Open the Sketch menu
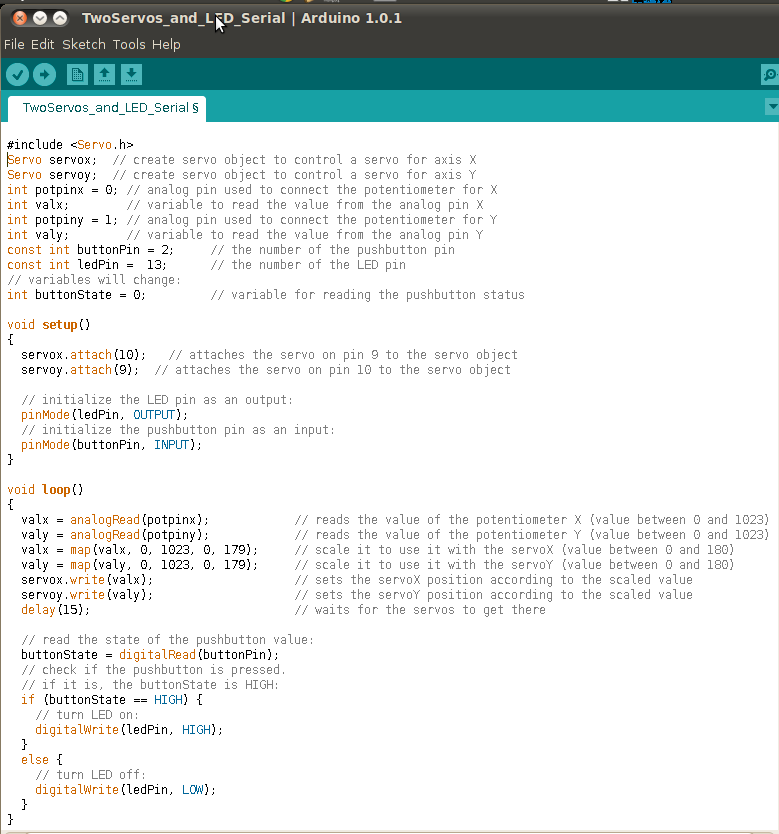Screen dimensions: 779x834 tap(84, 45)
